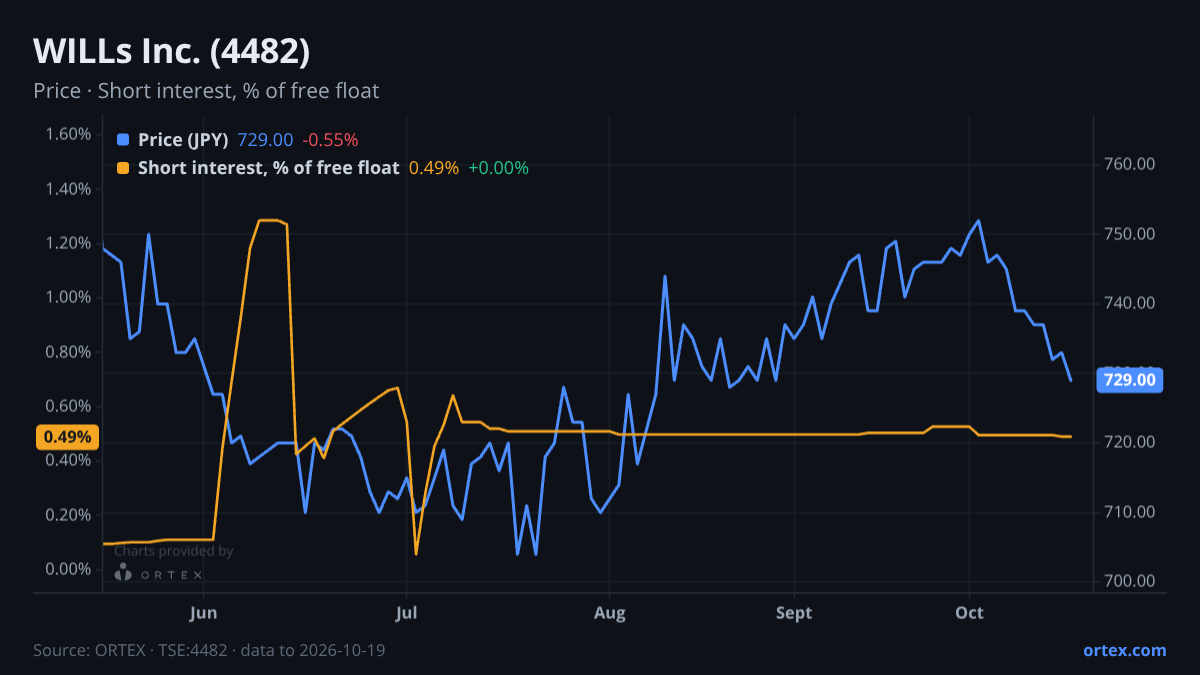Viewport: 1200px width, 675px height.
Task: Click the orange Short interest legend swatch
Action: pos(123,168)
